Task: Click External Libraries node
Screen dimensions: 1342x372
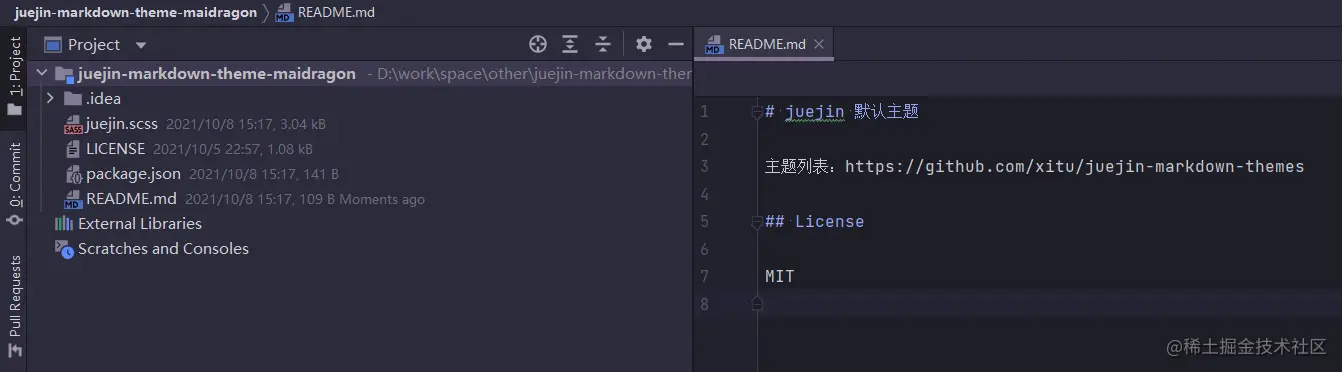Action: click(x=140, y=224)
